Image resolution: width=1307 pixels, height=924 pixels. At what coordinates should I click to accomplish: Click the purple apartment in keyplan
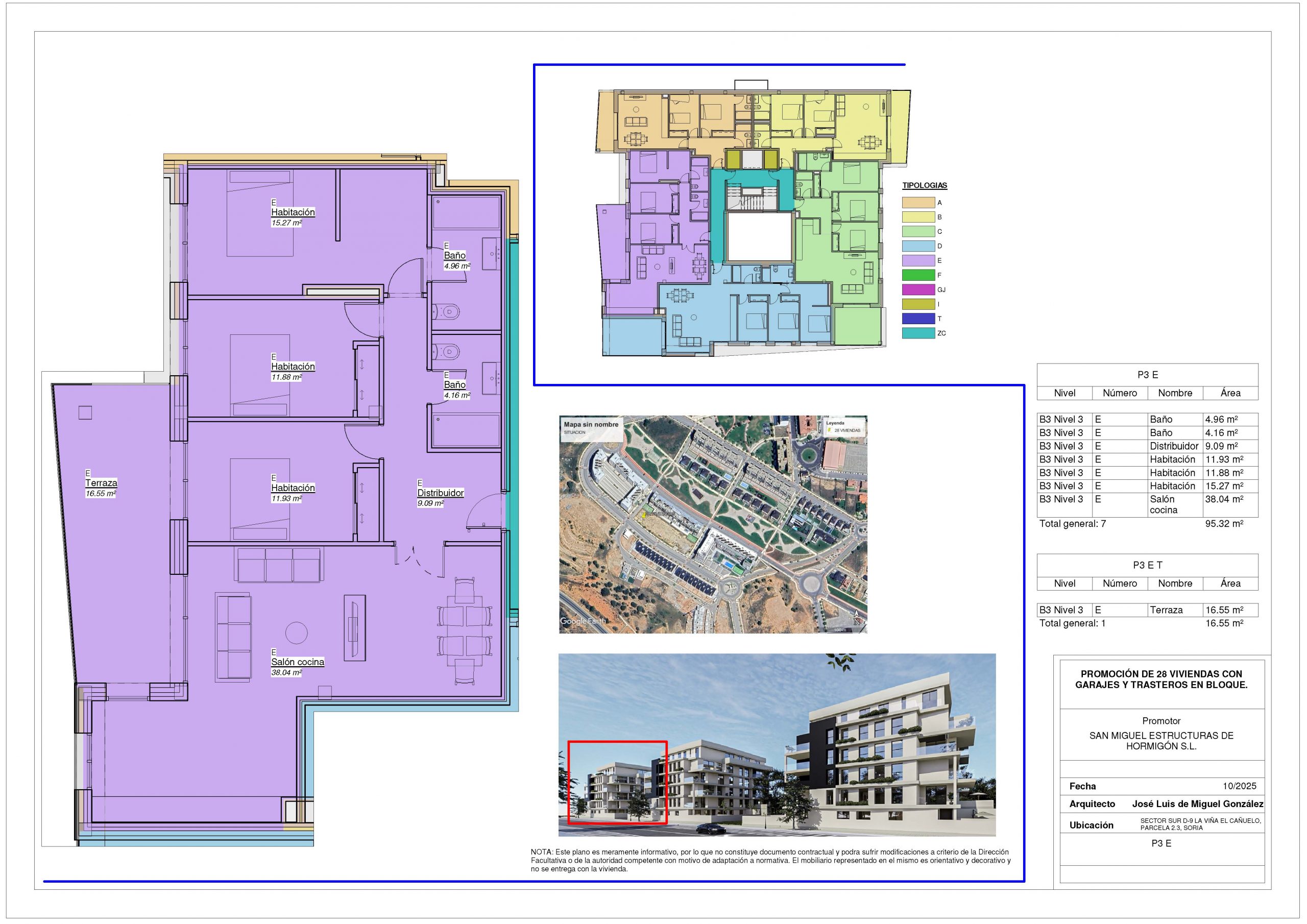pos(660,228)
